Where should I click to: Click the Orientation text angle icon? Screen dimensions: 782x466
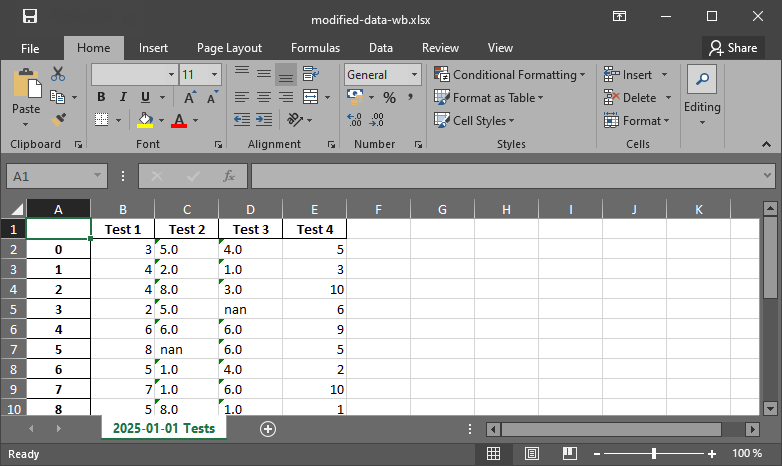(295, 120)
